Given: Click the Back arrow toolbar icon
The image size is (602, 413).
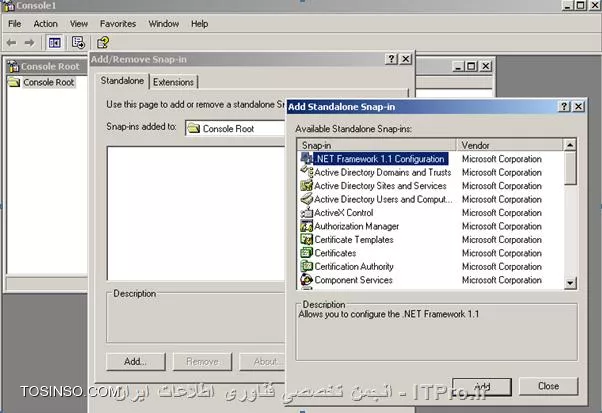Looking at the screenshot, I should [12, 43].
